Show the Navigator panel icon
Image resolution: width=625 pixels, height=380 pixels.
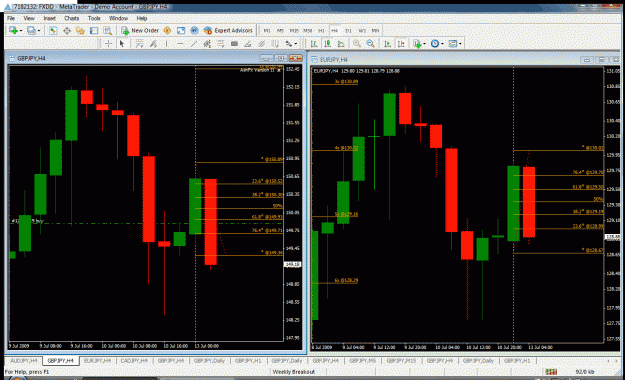coord(80,30)
